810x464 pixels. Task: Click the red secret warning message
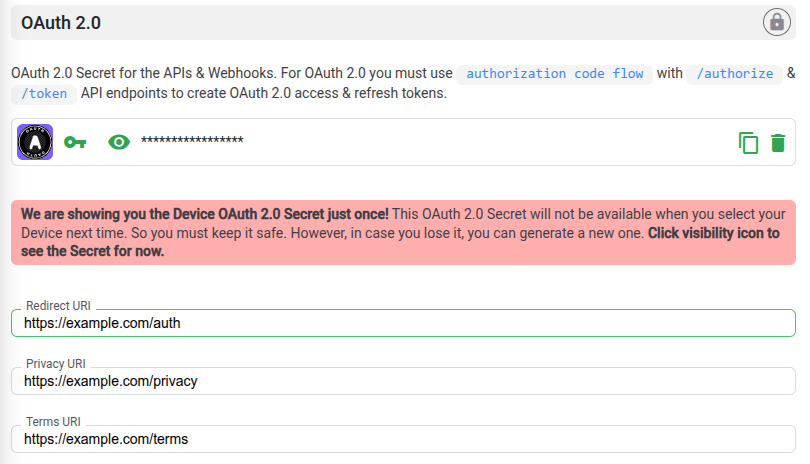coord(403,233)
